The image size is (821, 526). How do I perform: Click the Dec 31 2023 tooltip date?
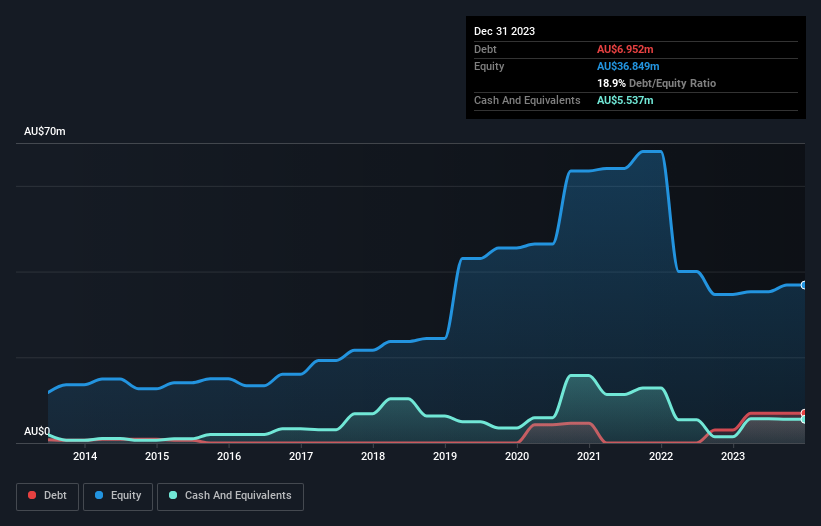pyautogui.click(x=504, y=31)
